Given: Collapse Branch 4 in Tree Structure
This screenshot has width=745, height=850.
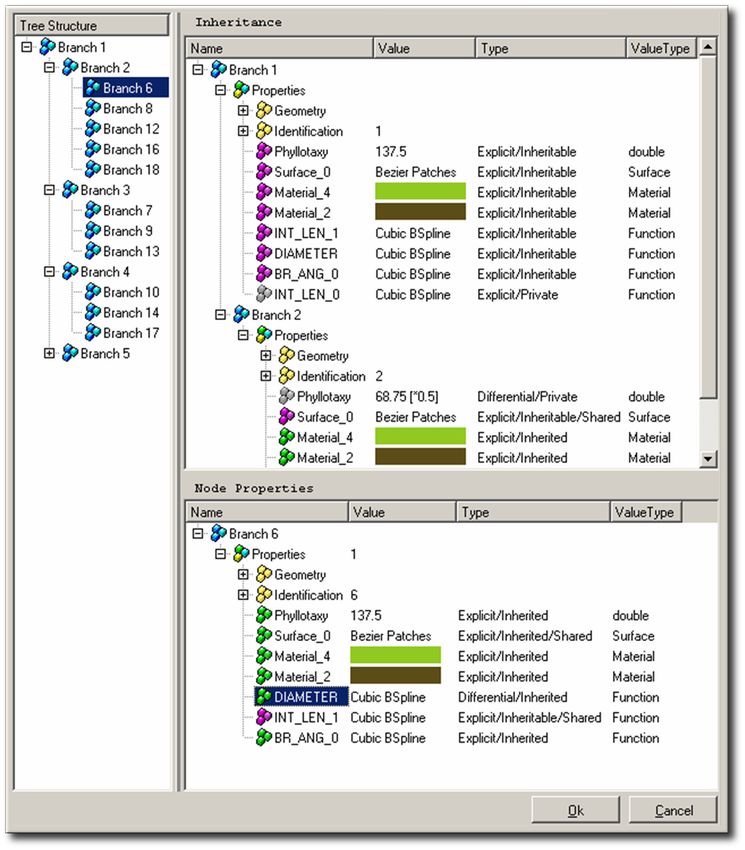Looking at the screenshot, I should pos(49,272).
